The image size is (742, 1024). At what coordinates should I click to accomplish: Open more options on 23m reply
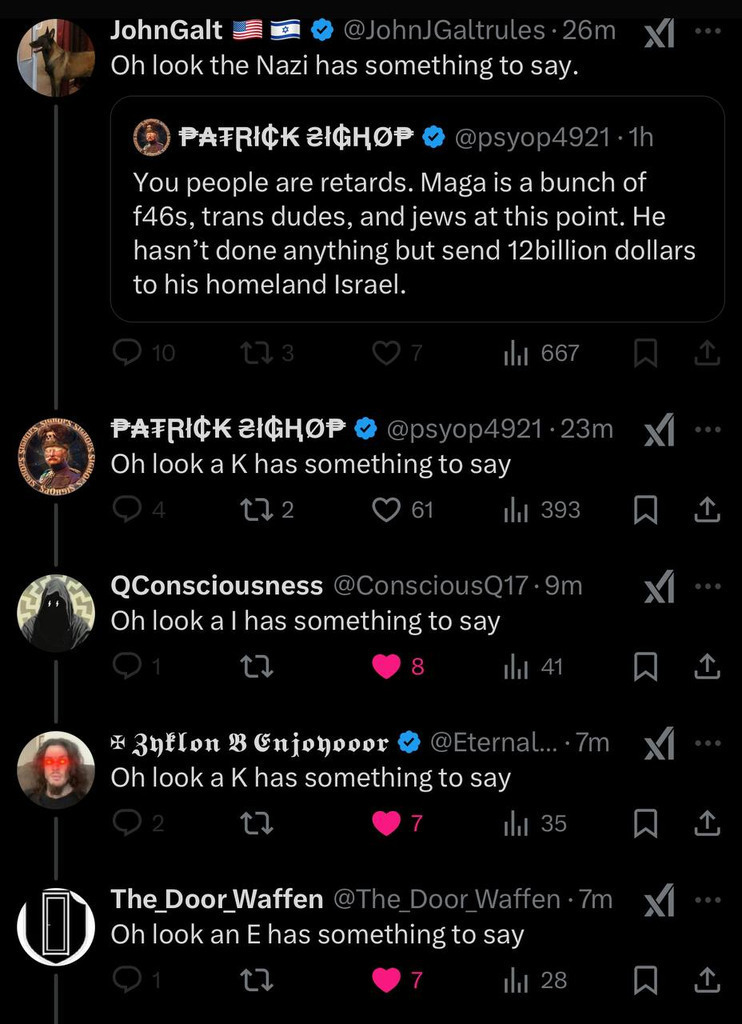[x=707, y=428]
